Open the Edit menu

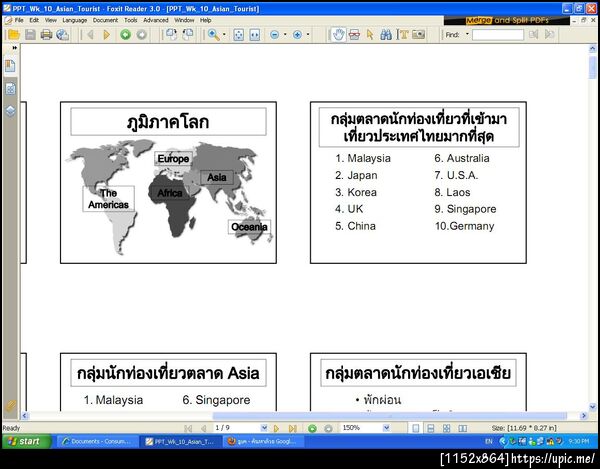point(34,20)
